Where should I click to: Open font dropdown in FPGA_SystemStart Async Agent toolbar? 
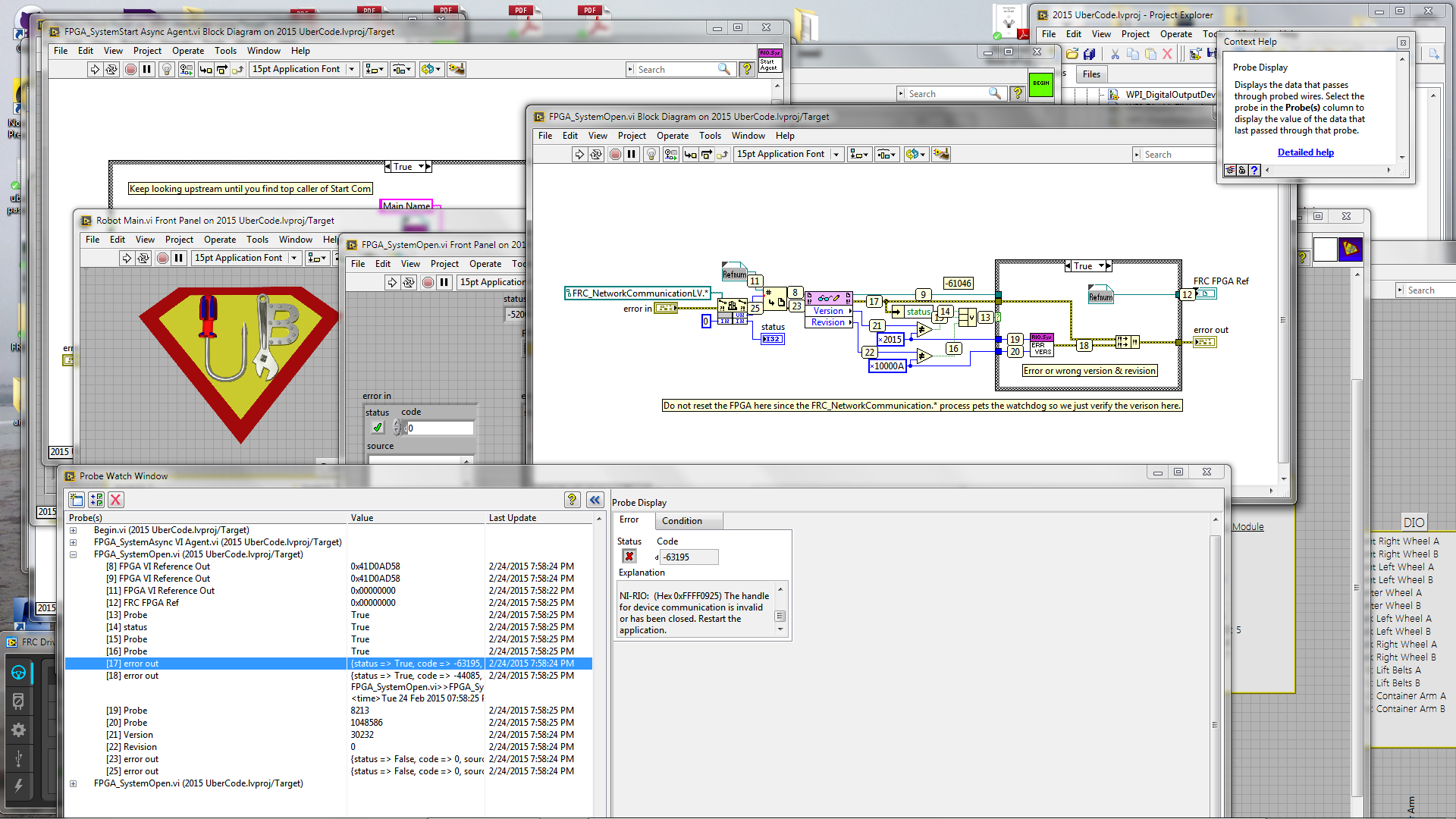[304, 69]
